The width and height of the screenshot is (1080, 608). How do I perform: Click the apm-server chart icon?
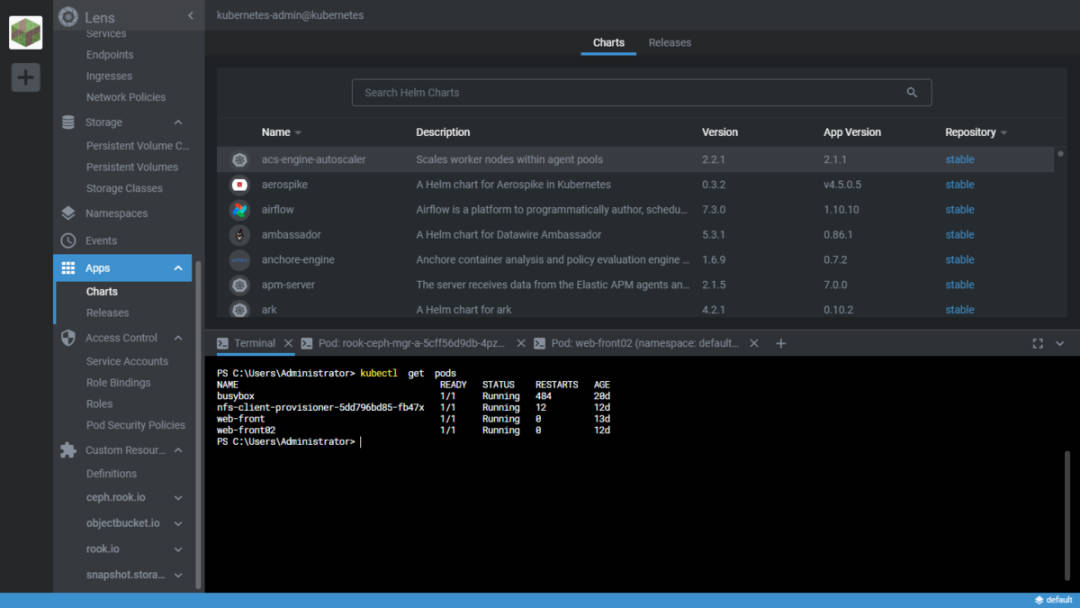tap(239, 284)
